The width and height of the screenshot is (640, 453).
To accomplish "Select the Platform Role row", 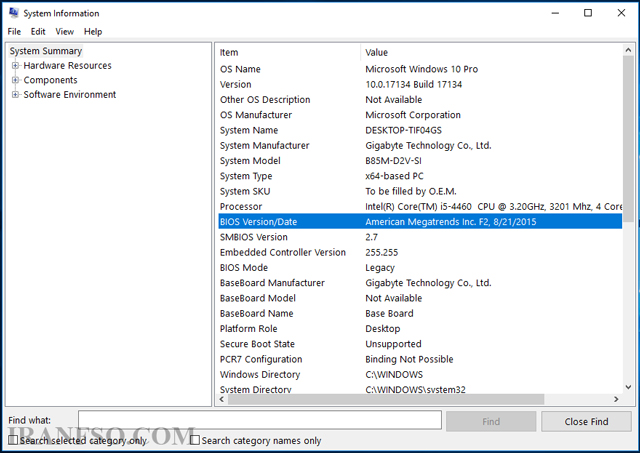I will 420,329.
